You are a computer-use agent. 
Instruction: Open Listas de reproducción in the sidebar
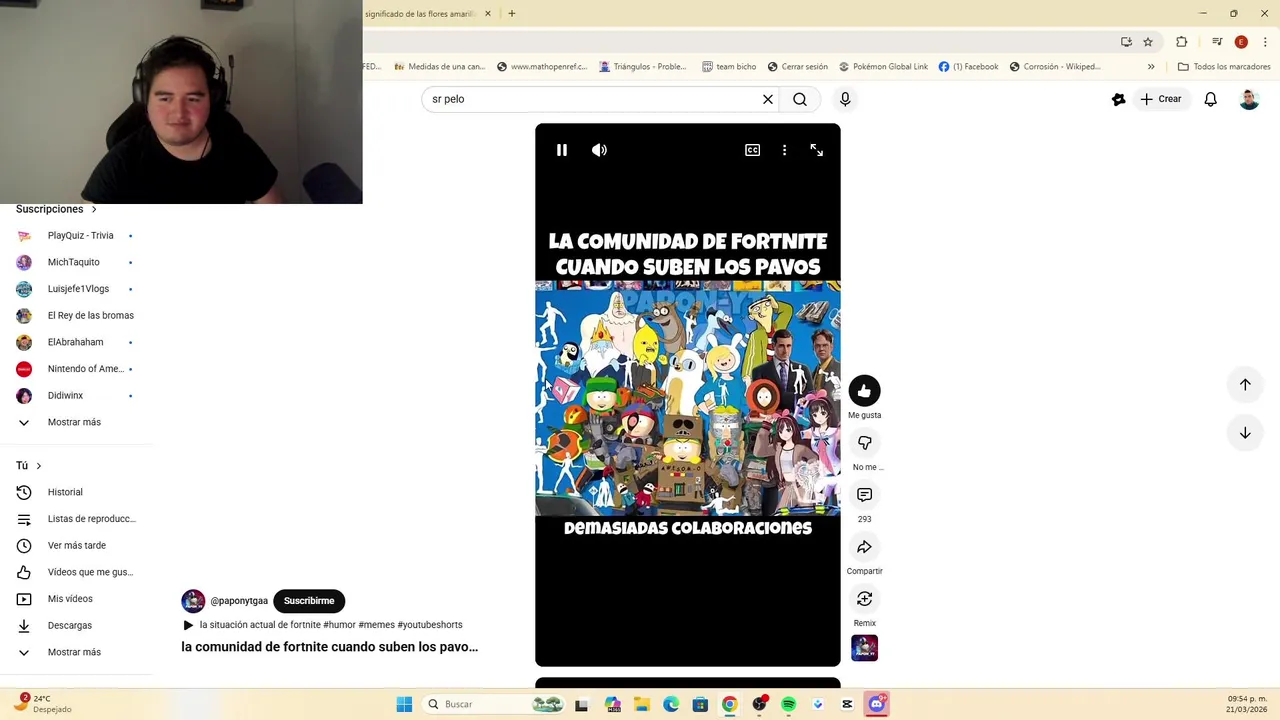tap(75, 519)
